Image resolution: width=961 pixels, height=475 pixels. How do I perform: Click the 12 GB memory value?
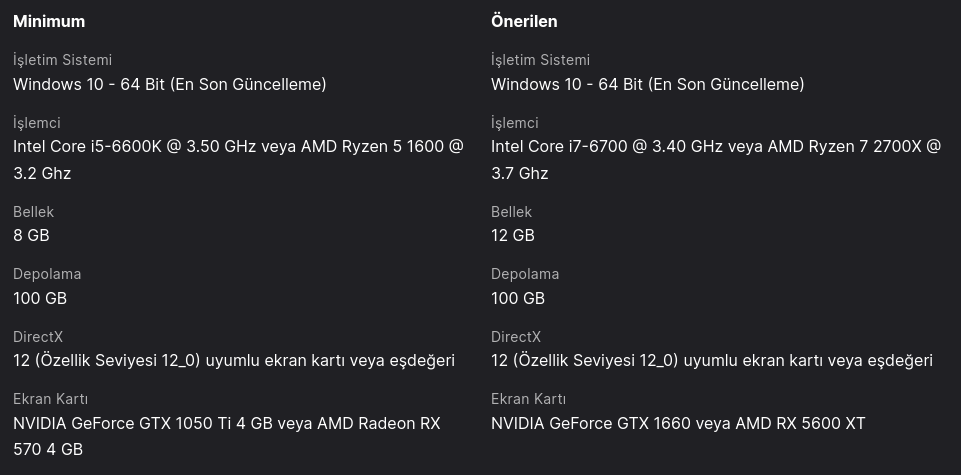512,235
